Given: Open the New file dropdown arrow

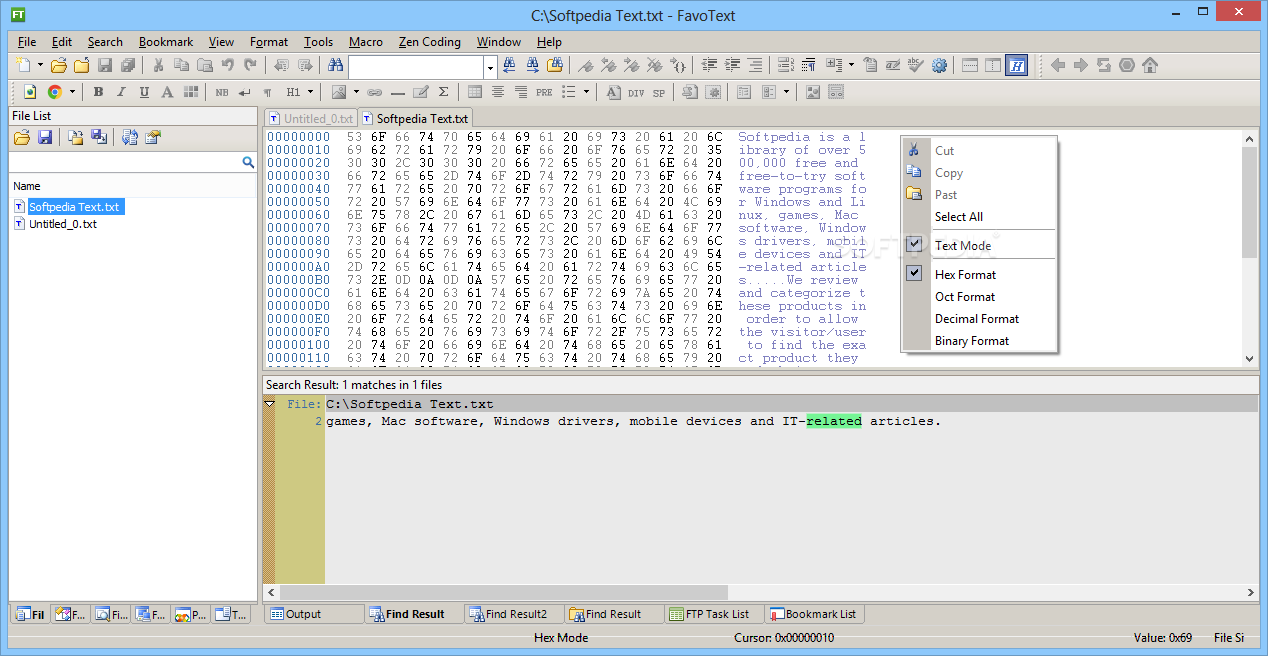Looking at the screenshot, I should pyautogui.click(x=41, y=65).
